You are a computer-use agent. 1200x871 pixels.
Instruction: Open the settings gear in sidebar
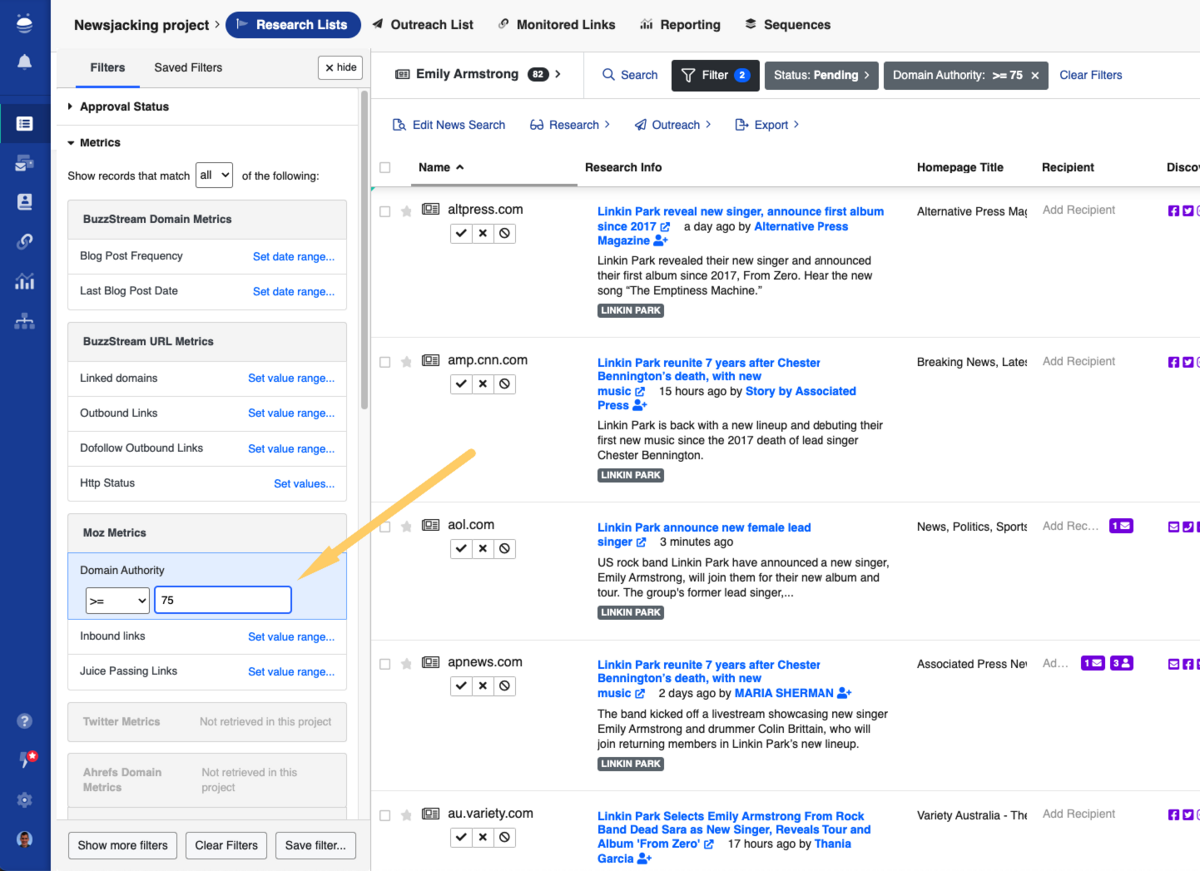(25, 800)
